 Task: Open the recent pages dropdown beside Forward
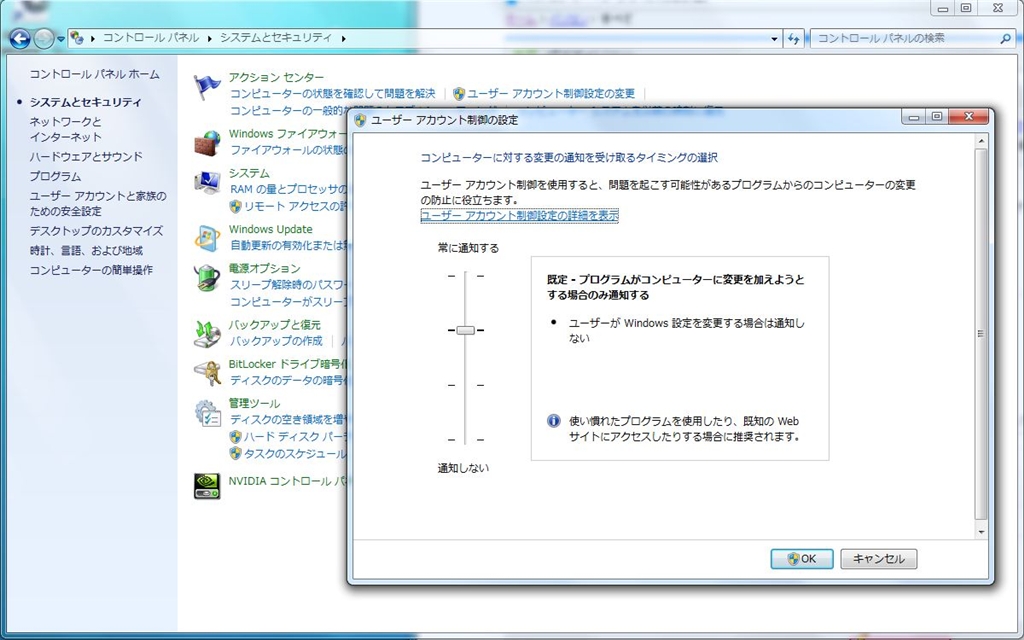61,39
